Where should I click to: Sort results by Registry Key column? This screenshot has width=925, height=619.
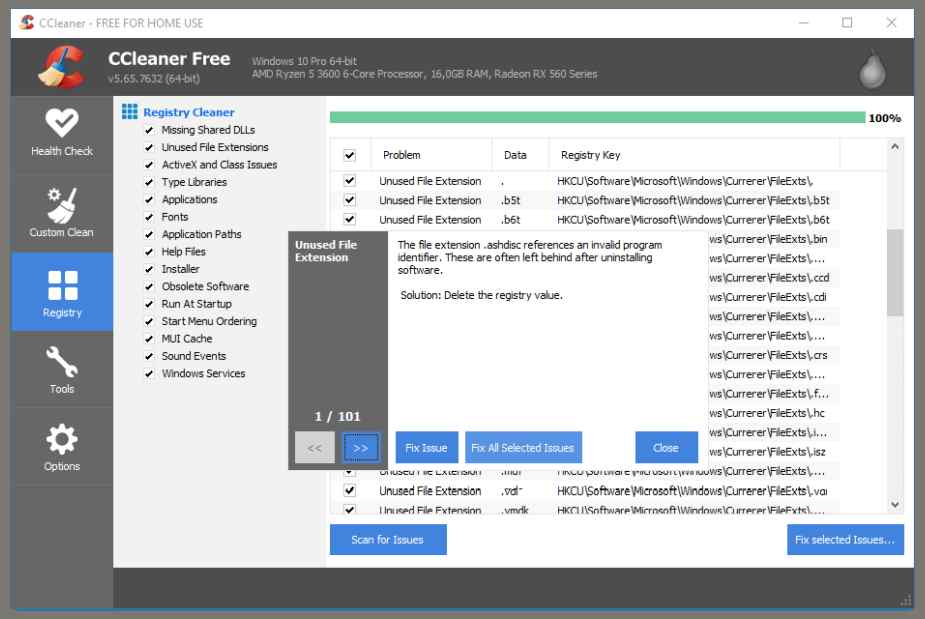pyautogui.click(x=590, y=155)
